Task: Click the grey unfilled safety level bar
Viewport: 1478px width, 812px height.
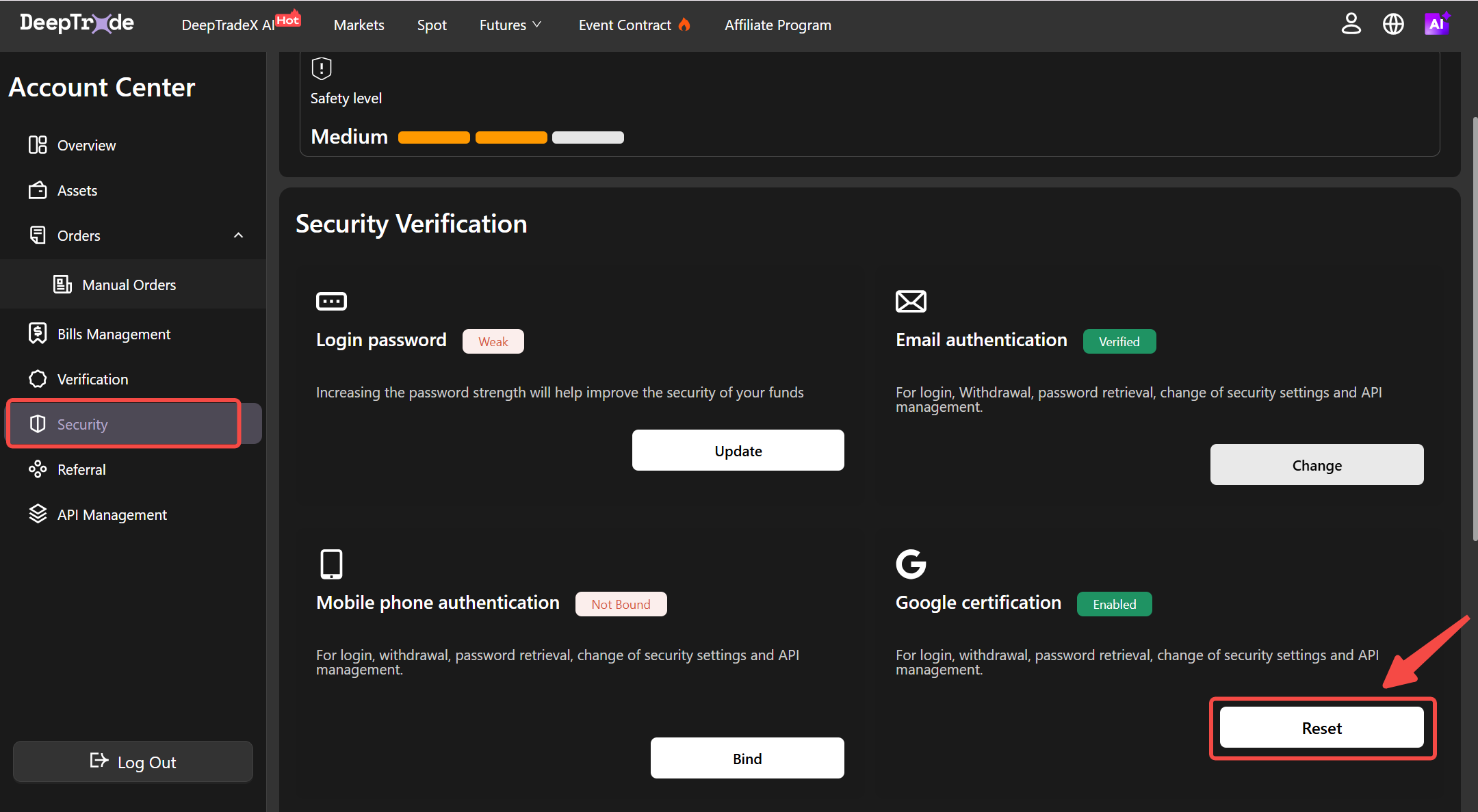Action: (x=588, y=137)
